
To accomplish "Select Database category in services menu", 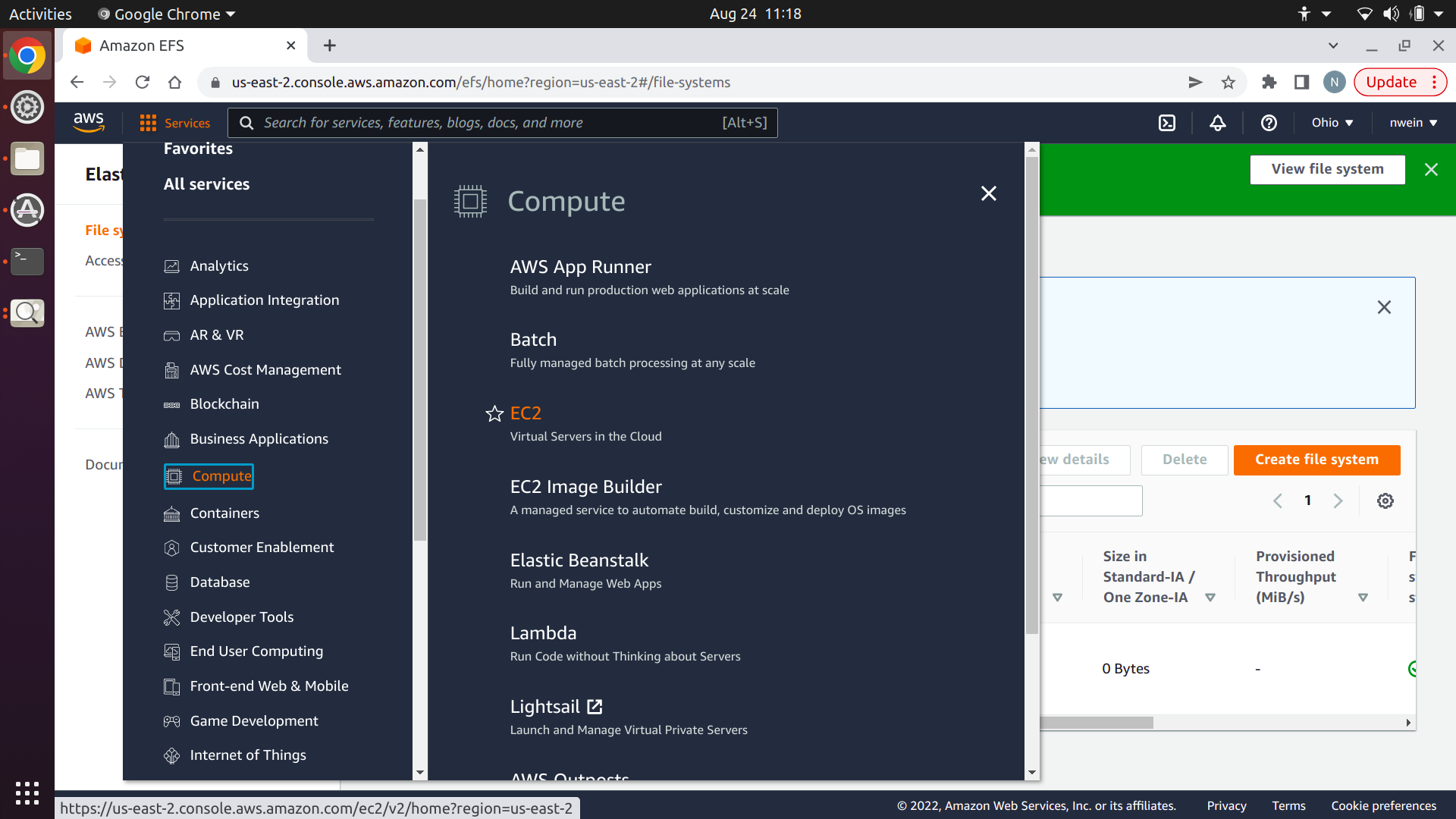I will pyautogui.click(x=220, y=582).
